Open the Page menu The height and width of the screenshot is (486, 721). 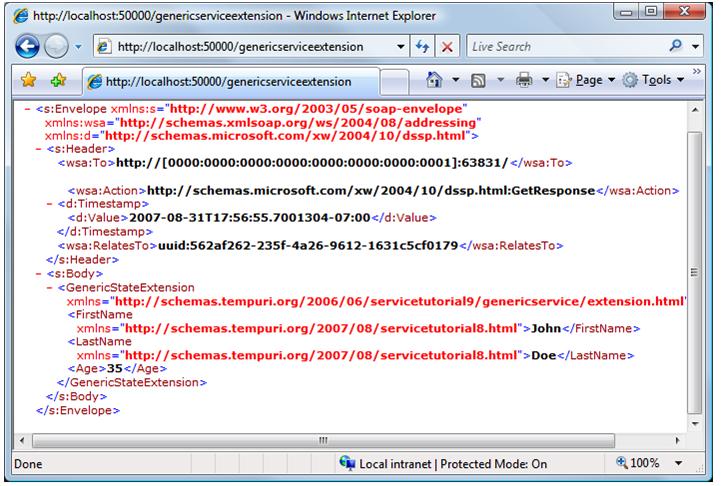[585, 80]
